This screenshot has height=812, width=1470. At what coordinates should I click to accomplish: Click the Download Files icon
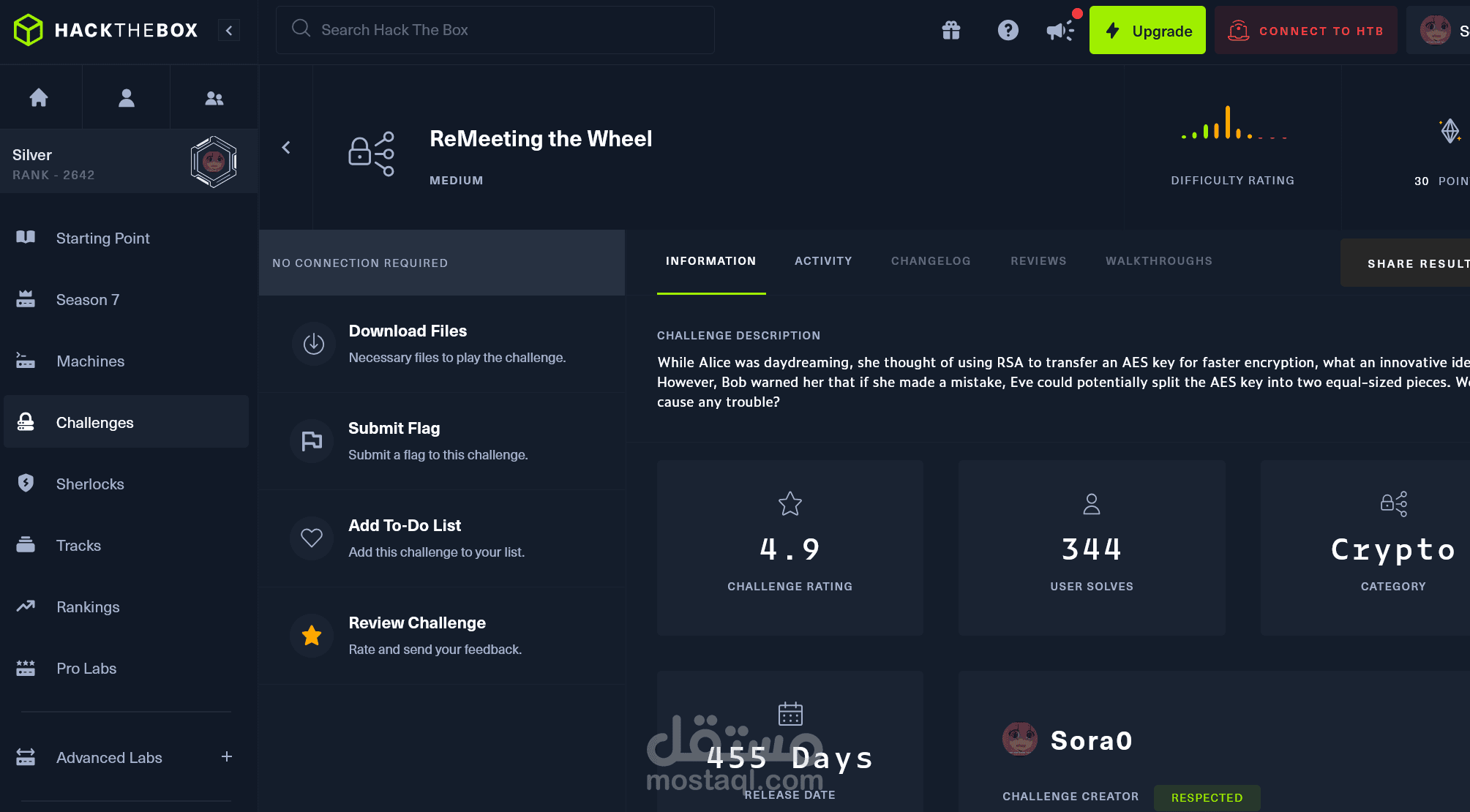pos(314,343)
